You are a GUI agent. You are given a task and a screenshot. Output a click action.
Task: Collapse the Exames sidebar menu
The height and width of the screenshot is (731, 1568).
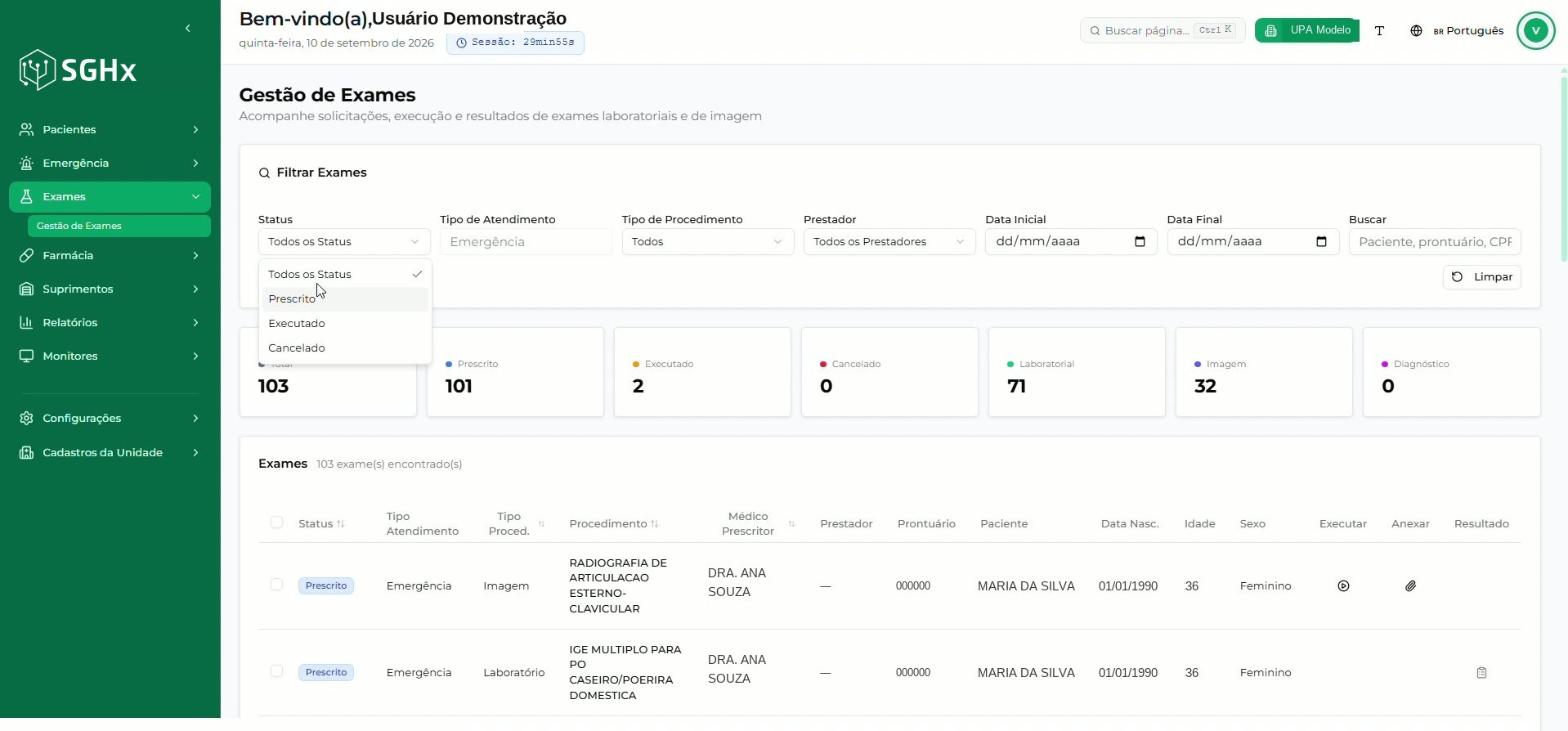click(x=110, y=197)
